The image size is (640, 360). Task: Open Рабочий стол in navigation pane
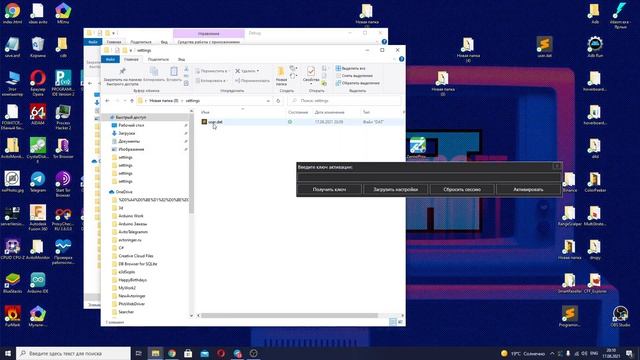pos(131,125)
